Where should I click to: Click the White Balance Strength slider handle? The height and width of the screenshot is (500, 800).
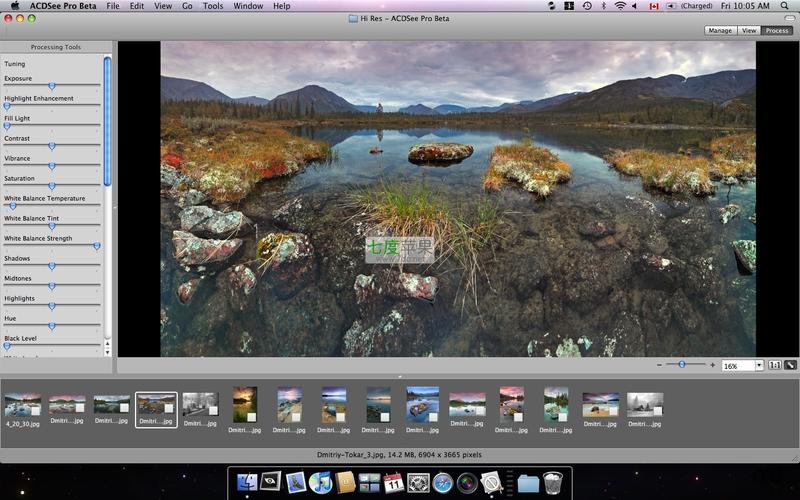click(x=97, y=246)
